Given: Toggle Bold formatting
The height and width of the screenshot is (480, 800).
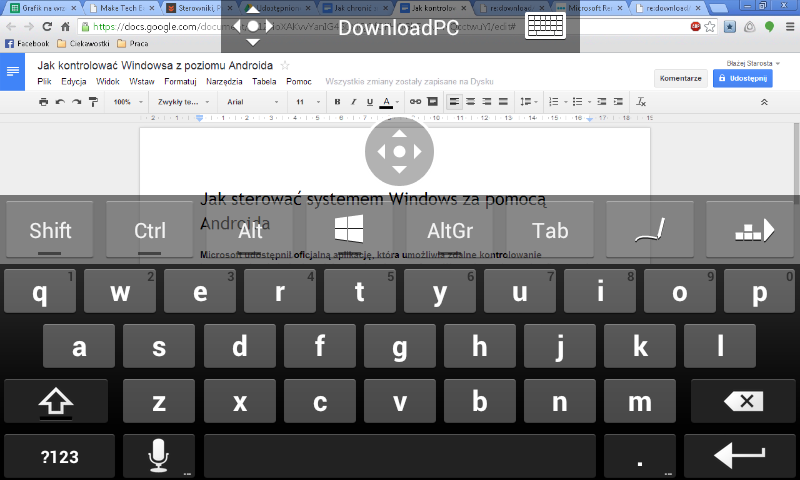Looking at the screenshot, I should [337, 102].
